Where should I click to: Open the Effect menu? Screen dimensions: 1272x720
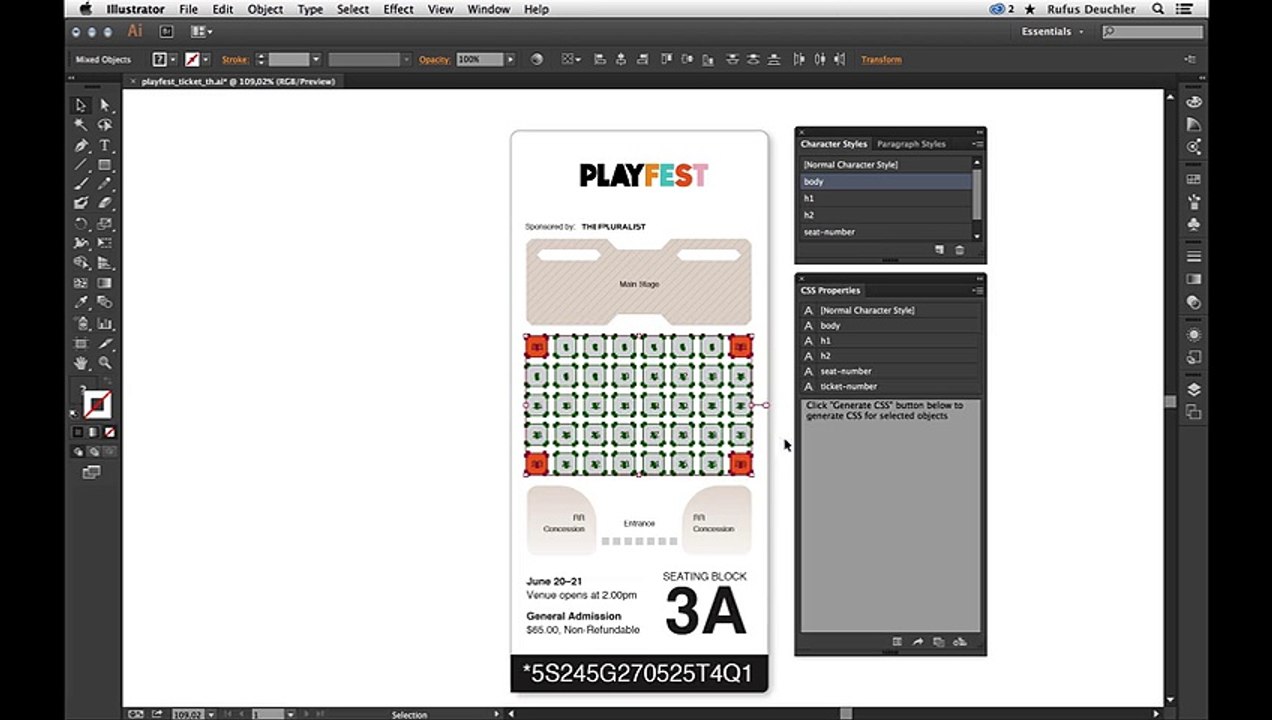398,9
